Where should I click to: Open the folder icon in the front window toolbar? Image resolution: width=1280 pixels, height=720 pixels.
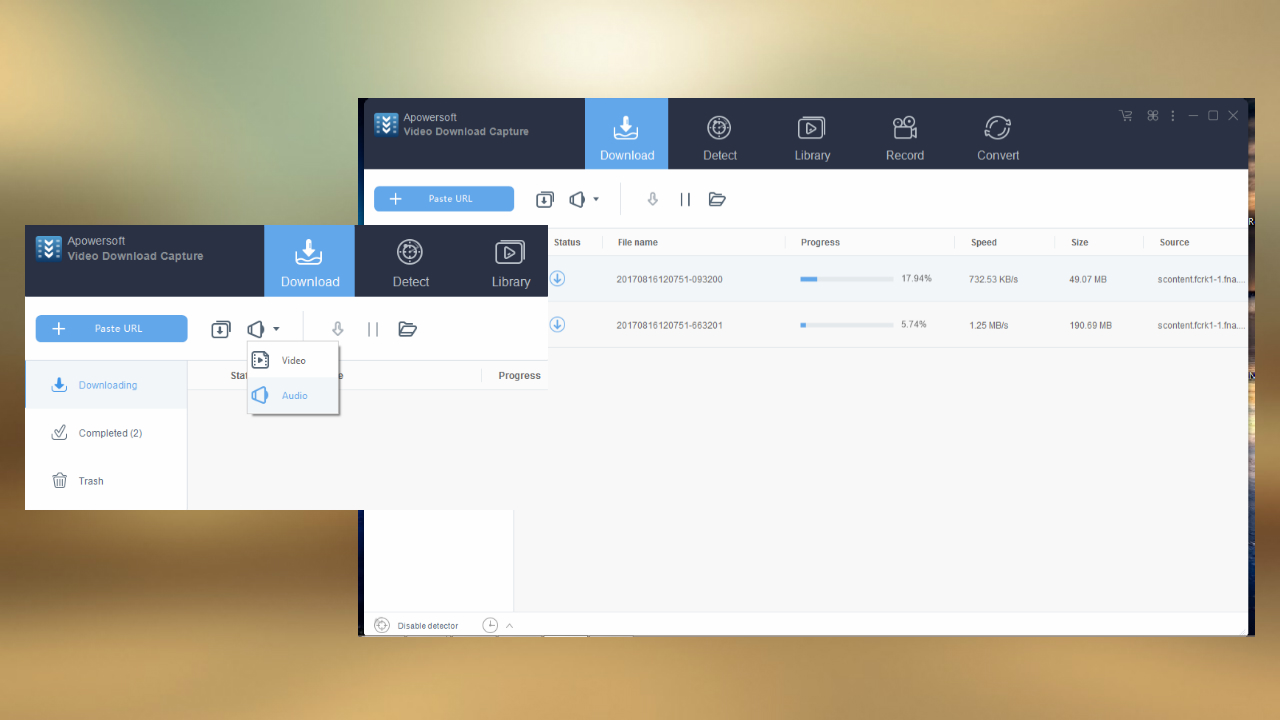tap(408, 329)
